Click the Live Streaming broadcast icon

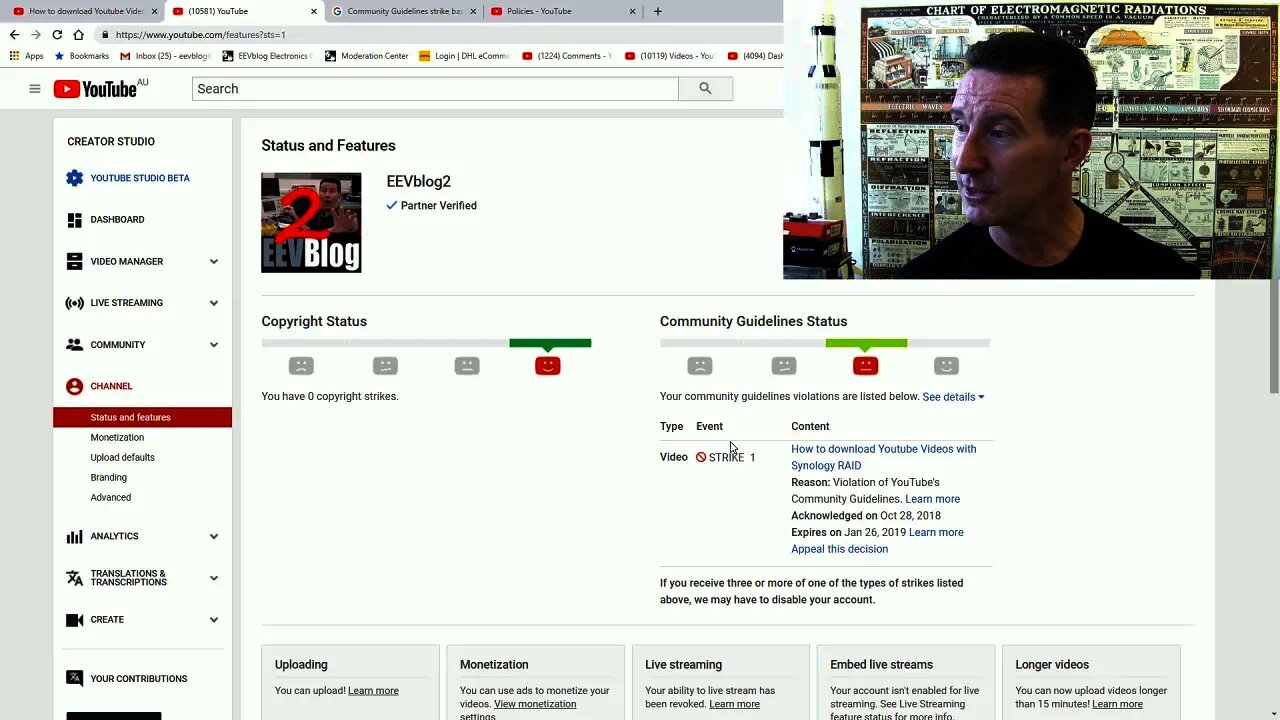[74, 303]
